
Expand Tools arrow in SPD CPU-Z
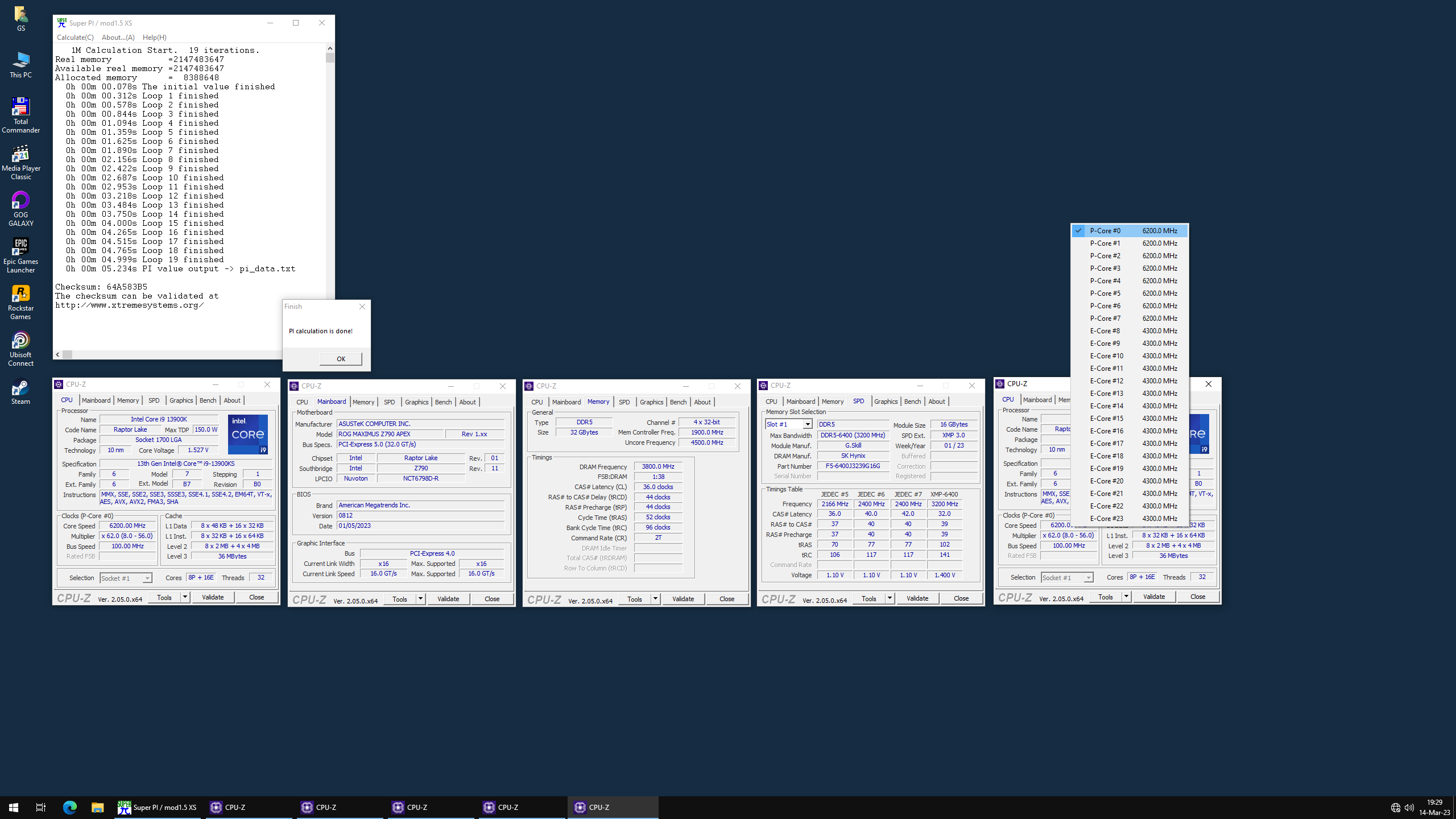point(890,598)
